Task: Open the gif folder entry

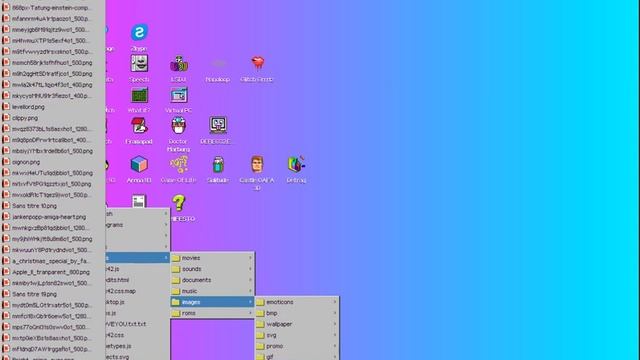Action: pyautogui.click(x=297, y=356)
